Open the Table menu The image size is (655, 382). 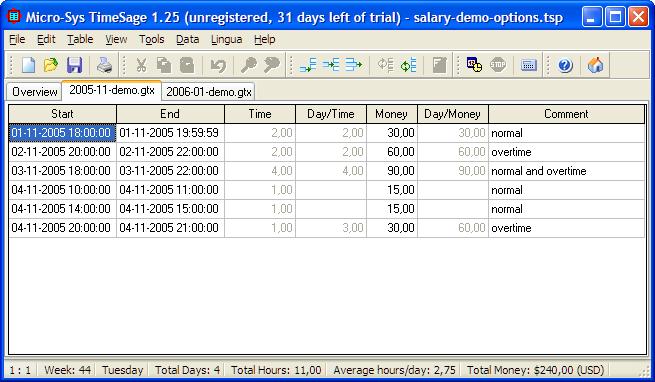[x=80, y=39]
